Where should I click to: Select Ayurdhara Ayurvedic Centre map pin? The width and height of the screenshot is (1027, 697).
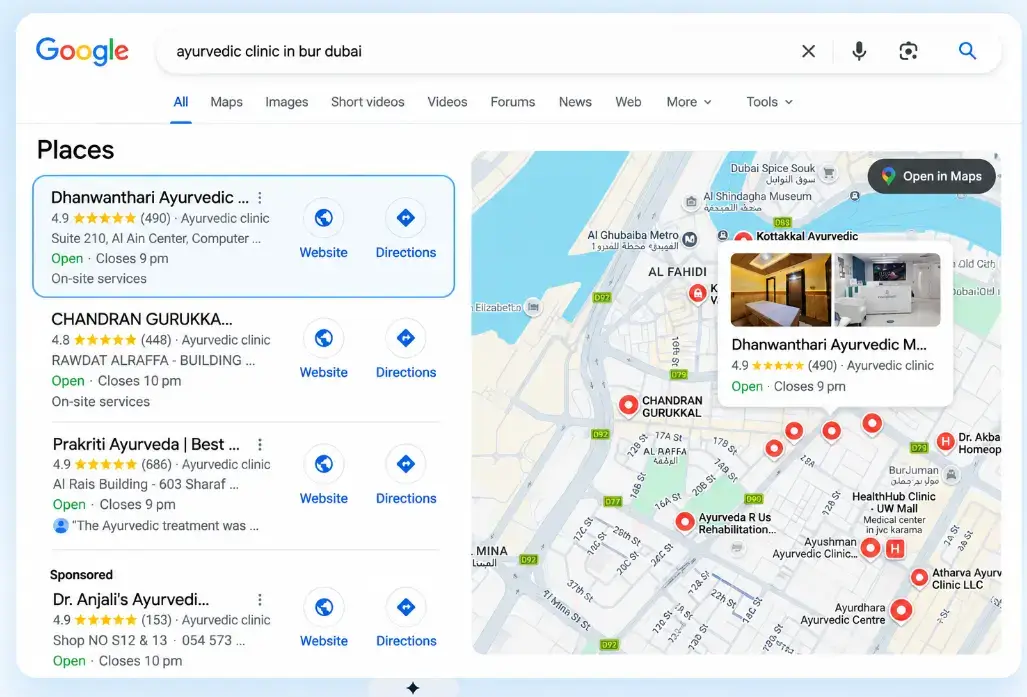901,610
